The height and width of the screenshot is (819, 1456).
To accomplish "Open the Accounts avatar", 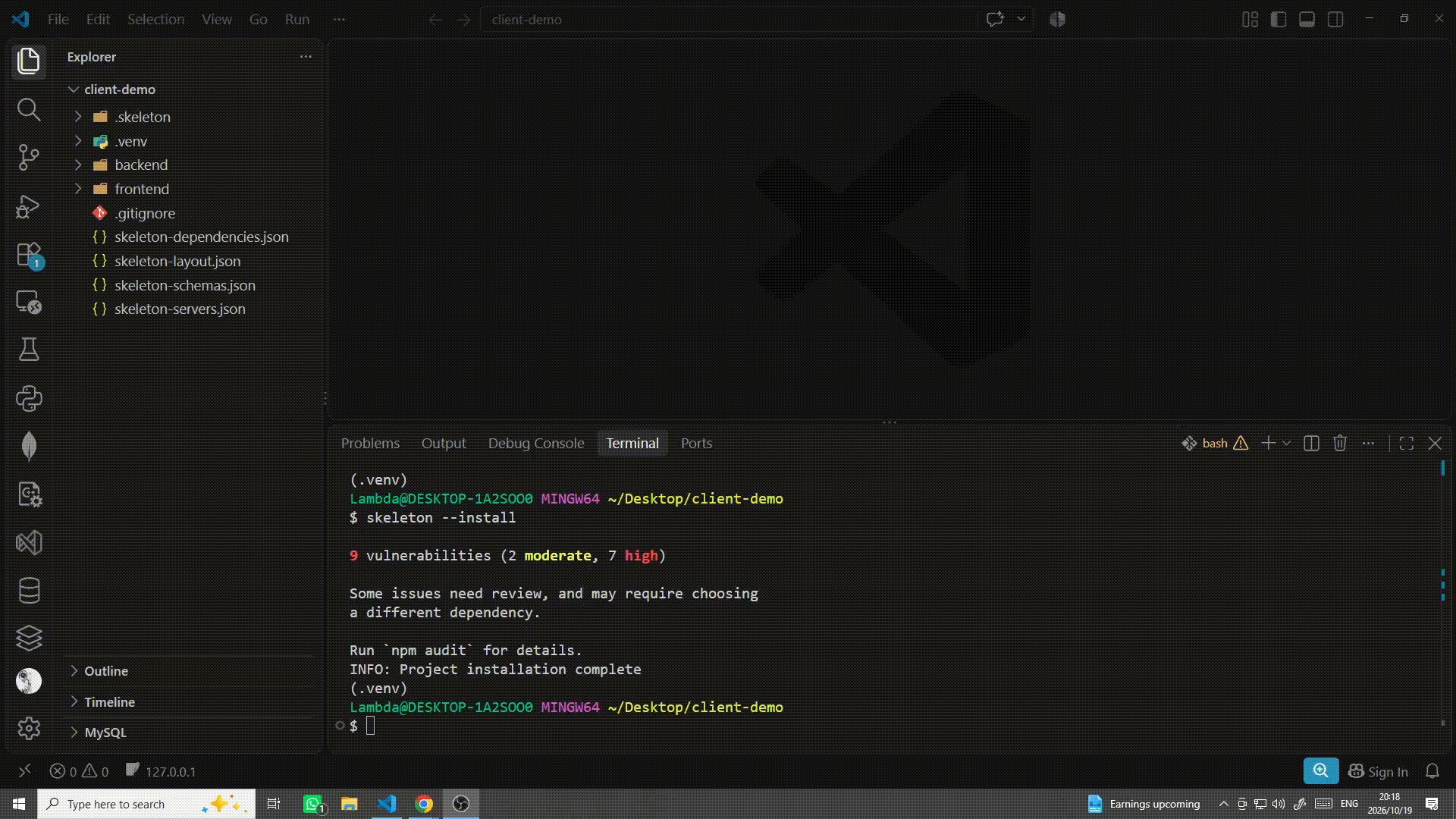I will (29, 681).
